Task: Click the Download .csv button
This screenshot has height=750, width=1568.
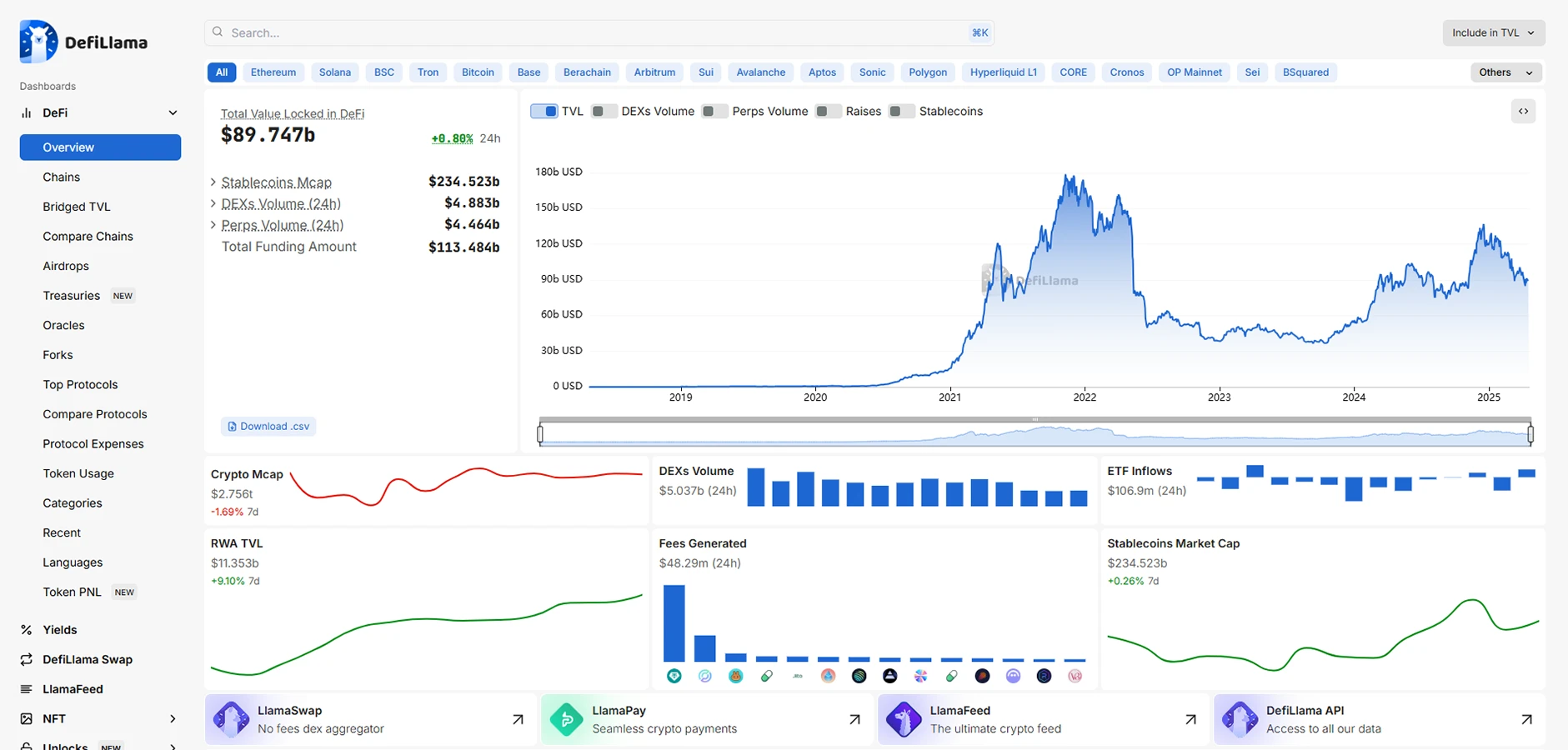Action: click(x=268, y=427)
